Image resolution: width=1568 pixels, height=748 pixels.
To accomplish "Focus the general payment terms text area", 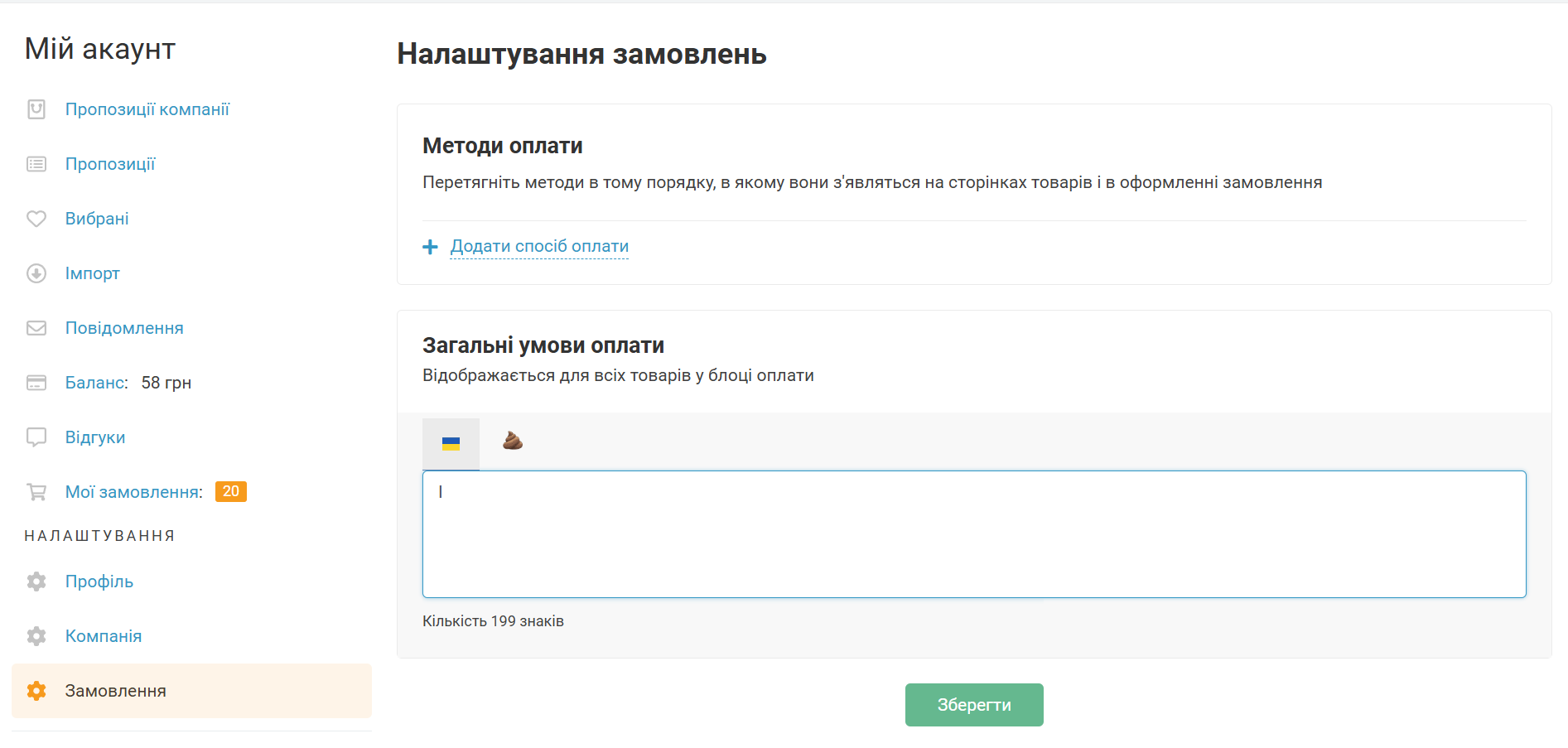I will (x=973, y=534).
